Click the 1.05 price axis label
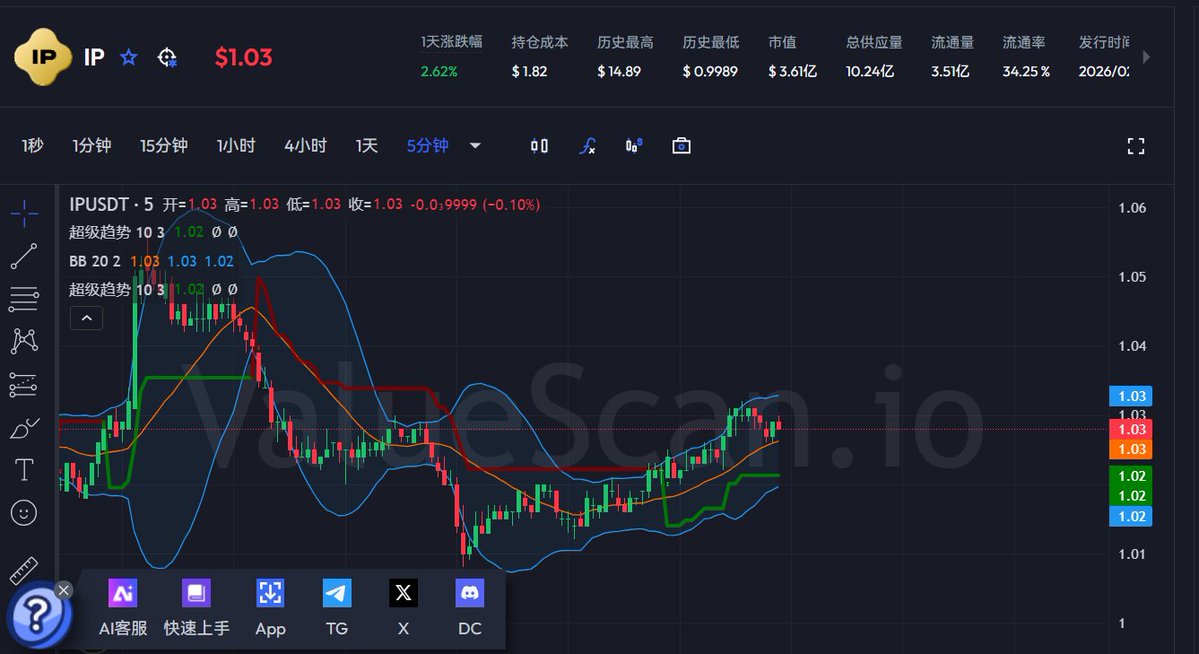Viewport: 1199px width, 654px height. click(1132, 277)
